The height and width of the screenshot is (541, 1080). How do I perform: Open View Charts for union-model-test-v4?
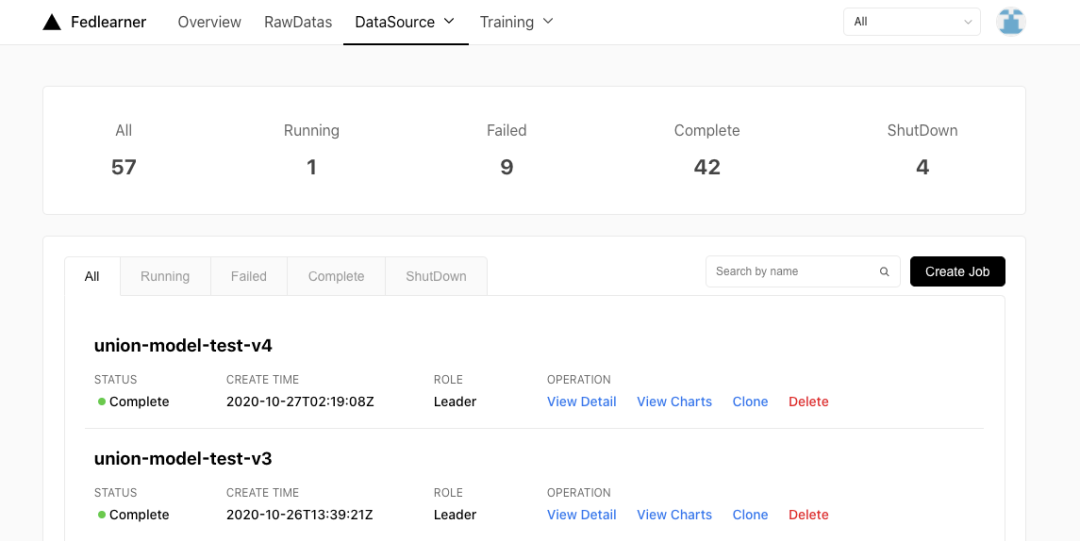[x=674, y=402]
